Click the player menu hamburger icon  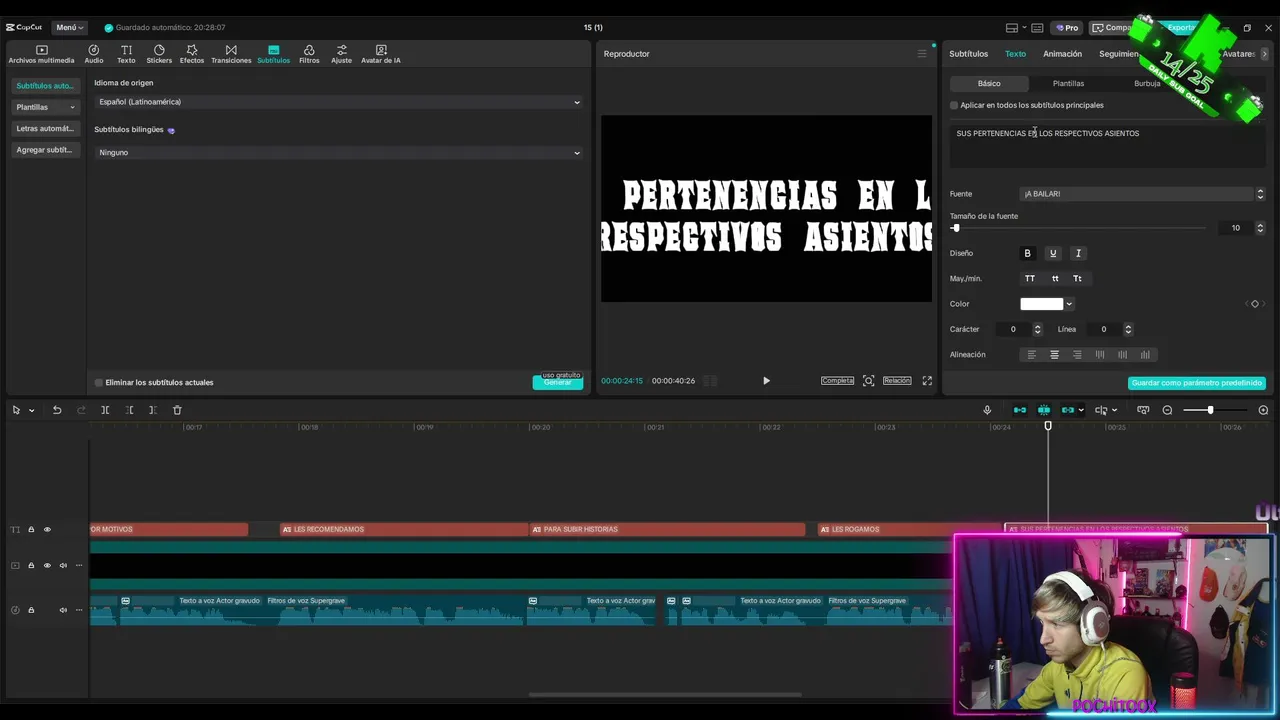coord(922,54)
